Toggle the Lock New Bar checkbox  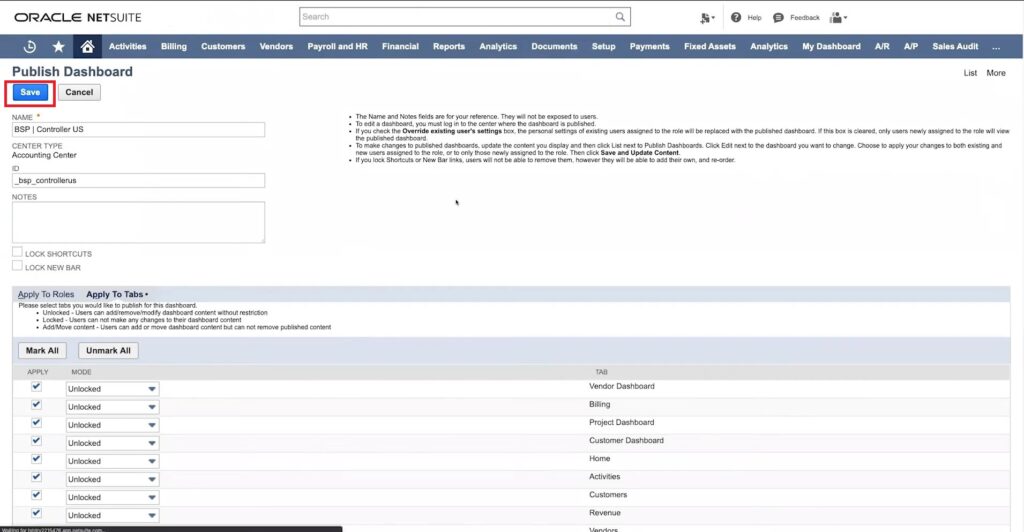pos(18,266)
